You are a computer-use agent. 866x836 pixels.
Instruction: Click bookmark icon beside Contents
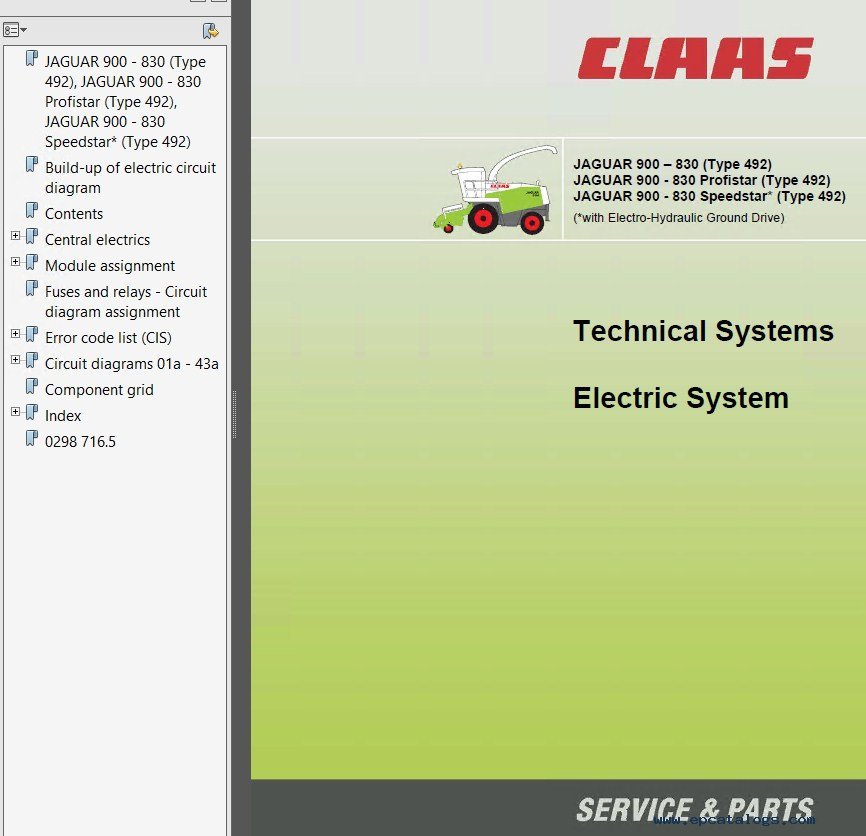pyautogui.click(x=32, y=210)
